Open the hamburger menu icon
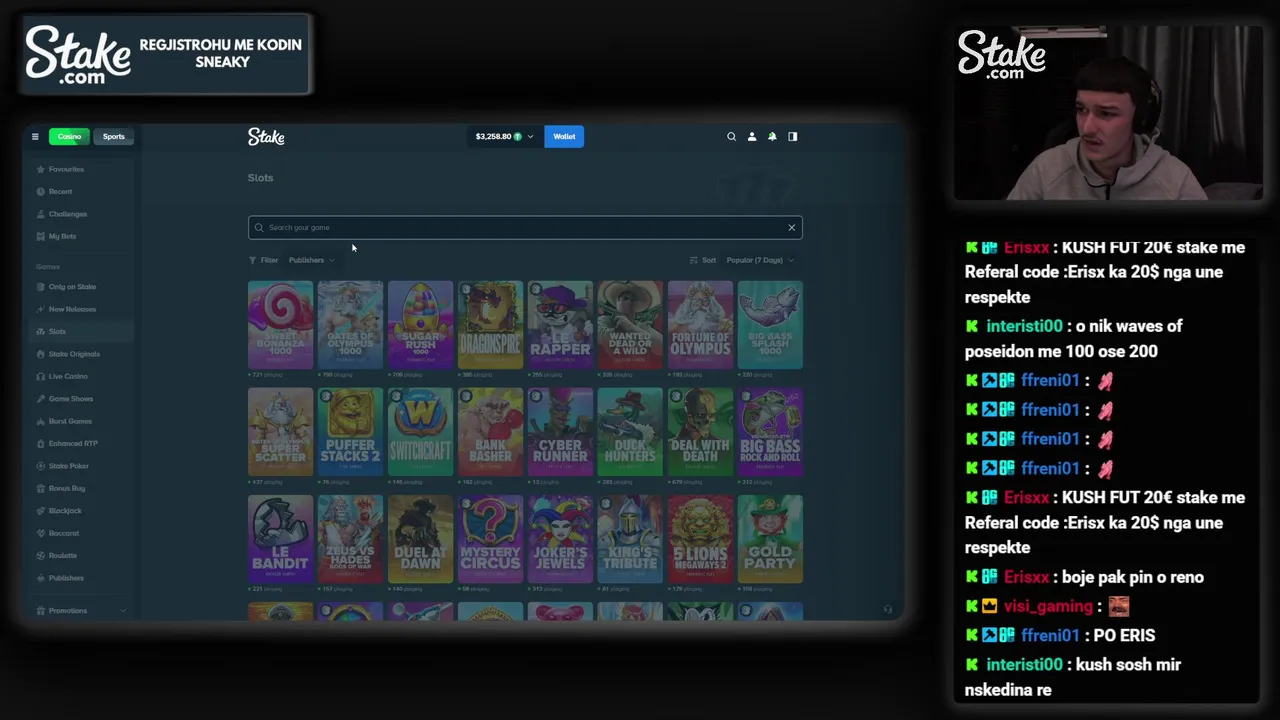Image resolution: width=1280 pixels, height=720 pixels. (35, 137)
